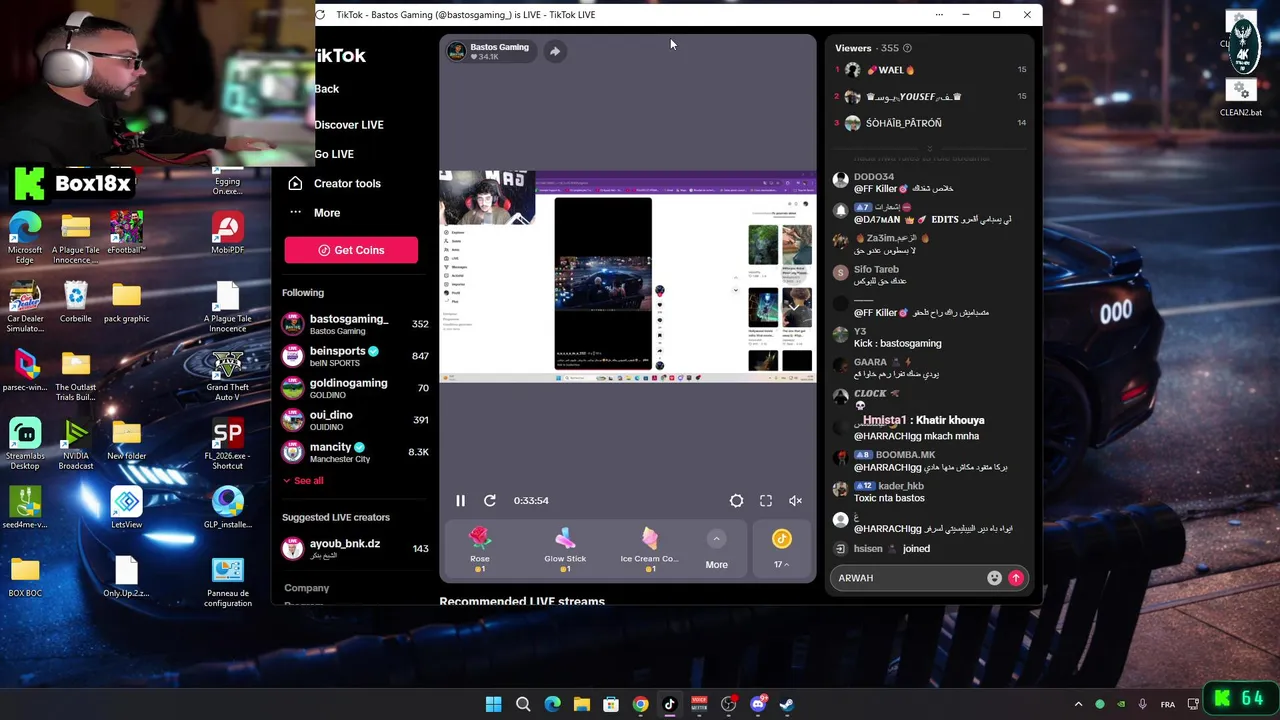This screenshot has height=720, width=1280.
Task: Click the chat message input field
Action: coord(910,578)
